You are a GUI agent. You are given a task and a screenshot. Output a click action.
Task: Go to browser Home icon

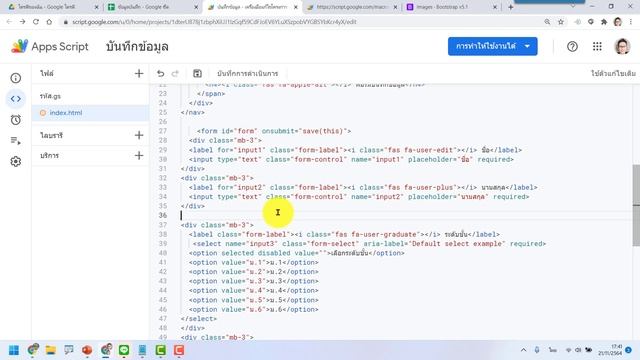click(x=49, y=22)
